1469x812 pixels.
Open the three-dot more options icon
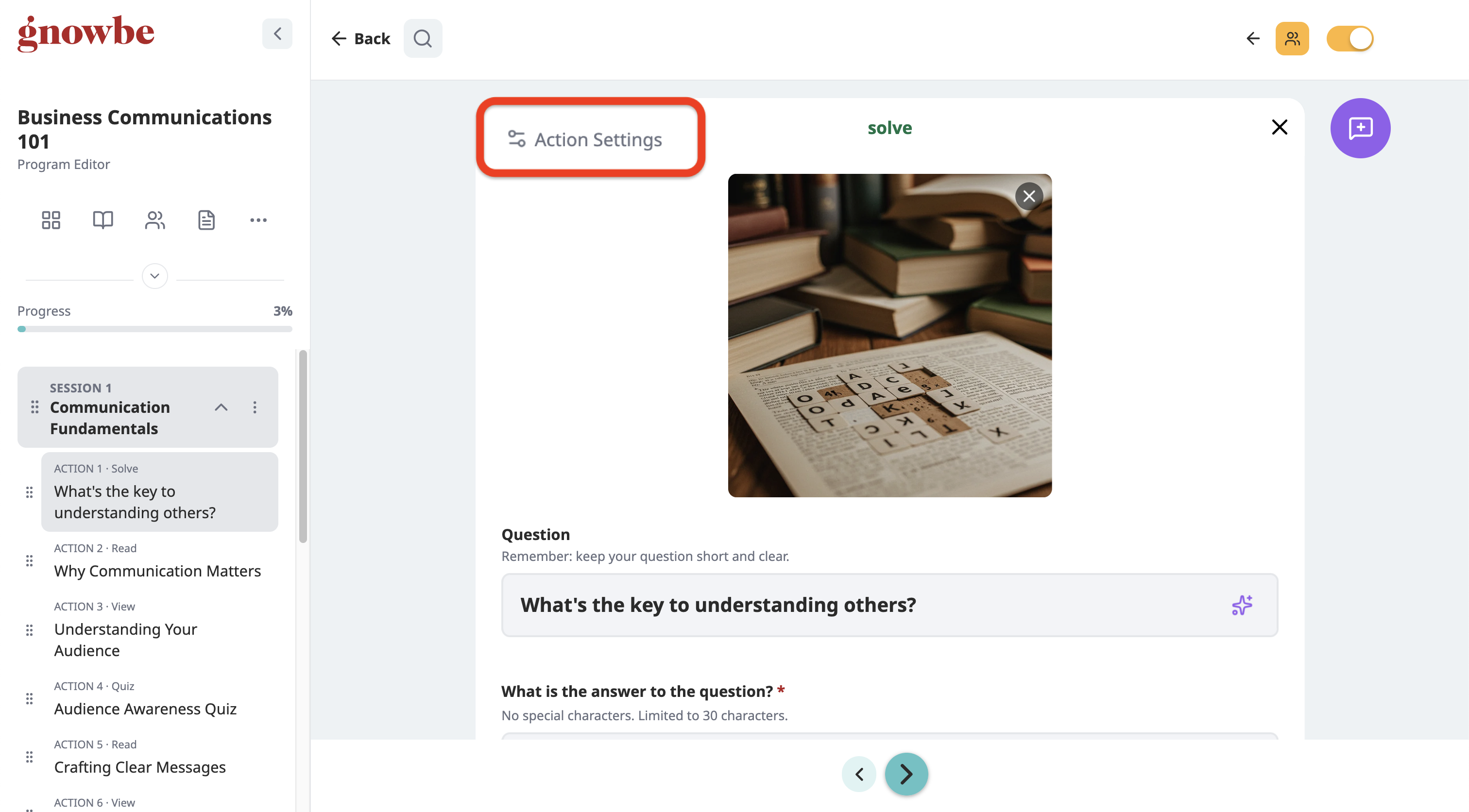tap(258, 220)
